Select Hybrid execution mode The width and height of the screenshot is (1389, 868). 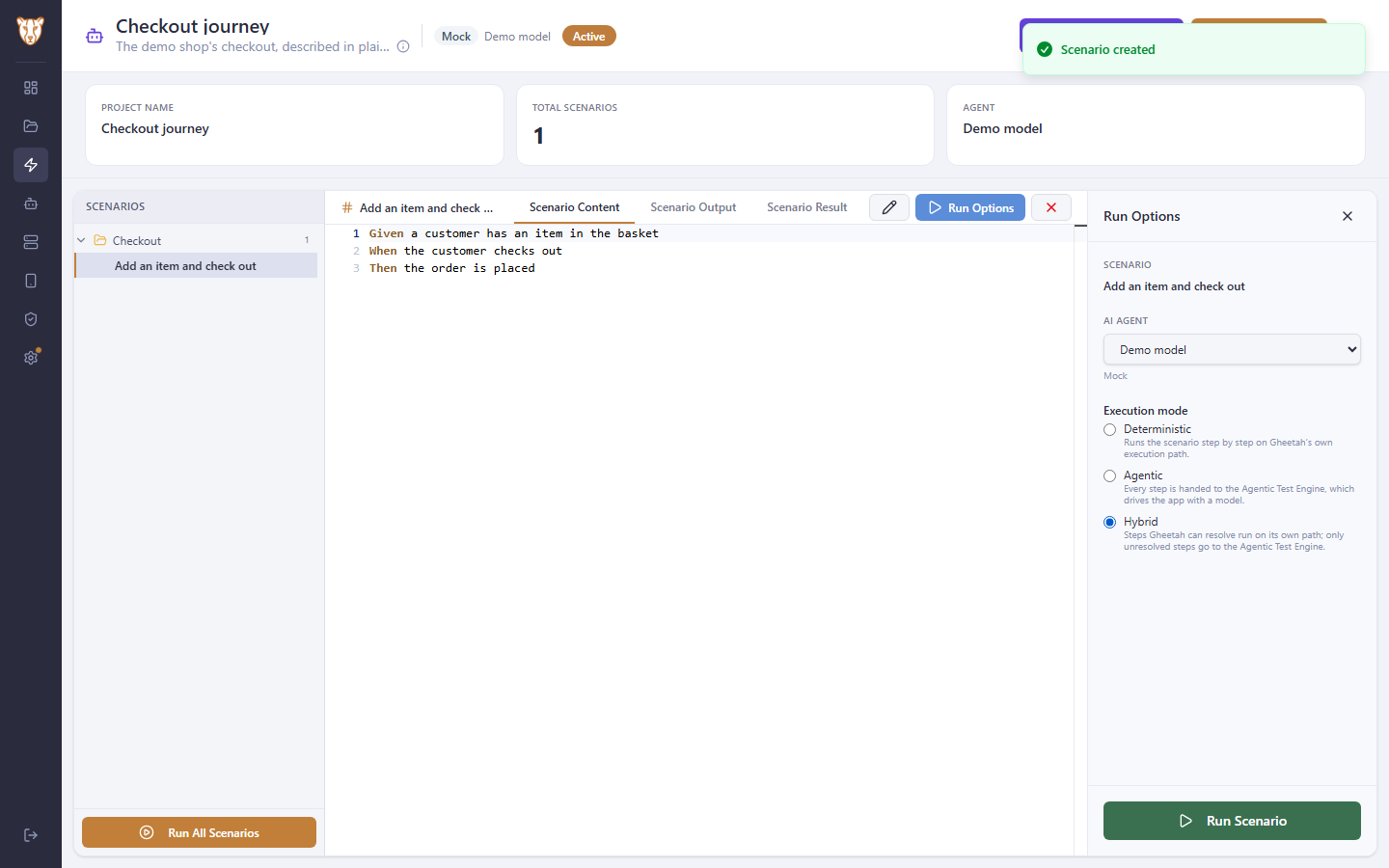[x=1109, y=523]
